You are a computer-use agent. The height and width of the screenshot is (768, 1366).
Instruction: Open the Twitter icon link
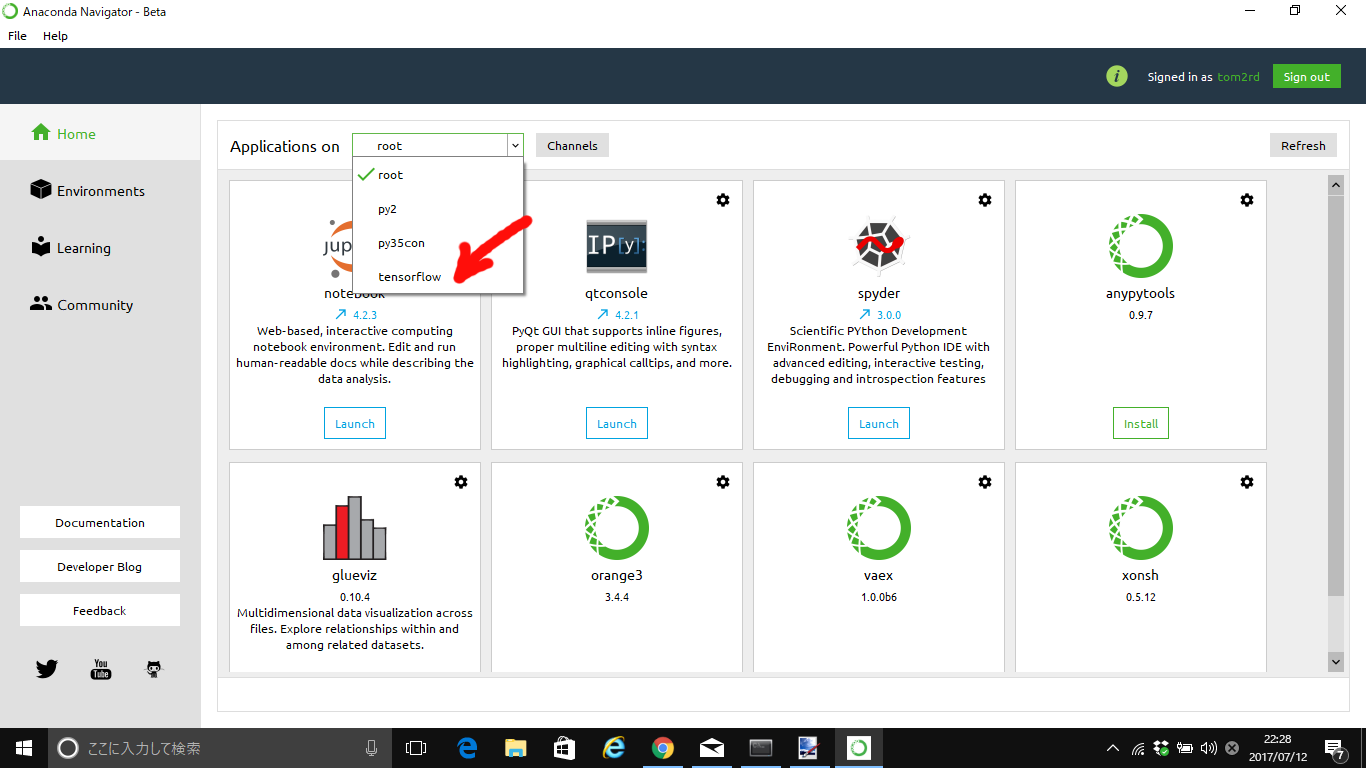[x=47, y=669]
